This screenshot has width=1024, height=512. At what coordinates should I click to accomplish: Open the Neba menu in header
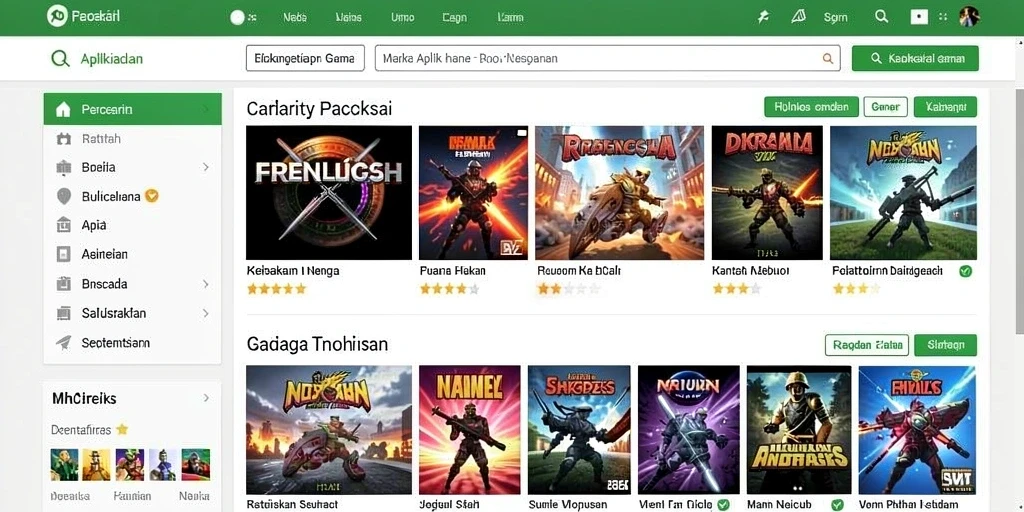coord(295,18)
